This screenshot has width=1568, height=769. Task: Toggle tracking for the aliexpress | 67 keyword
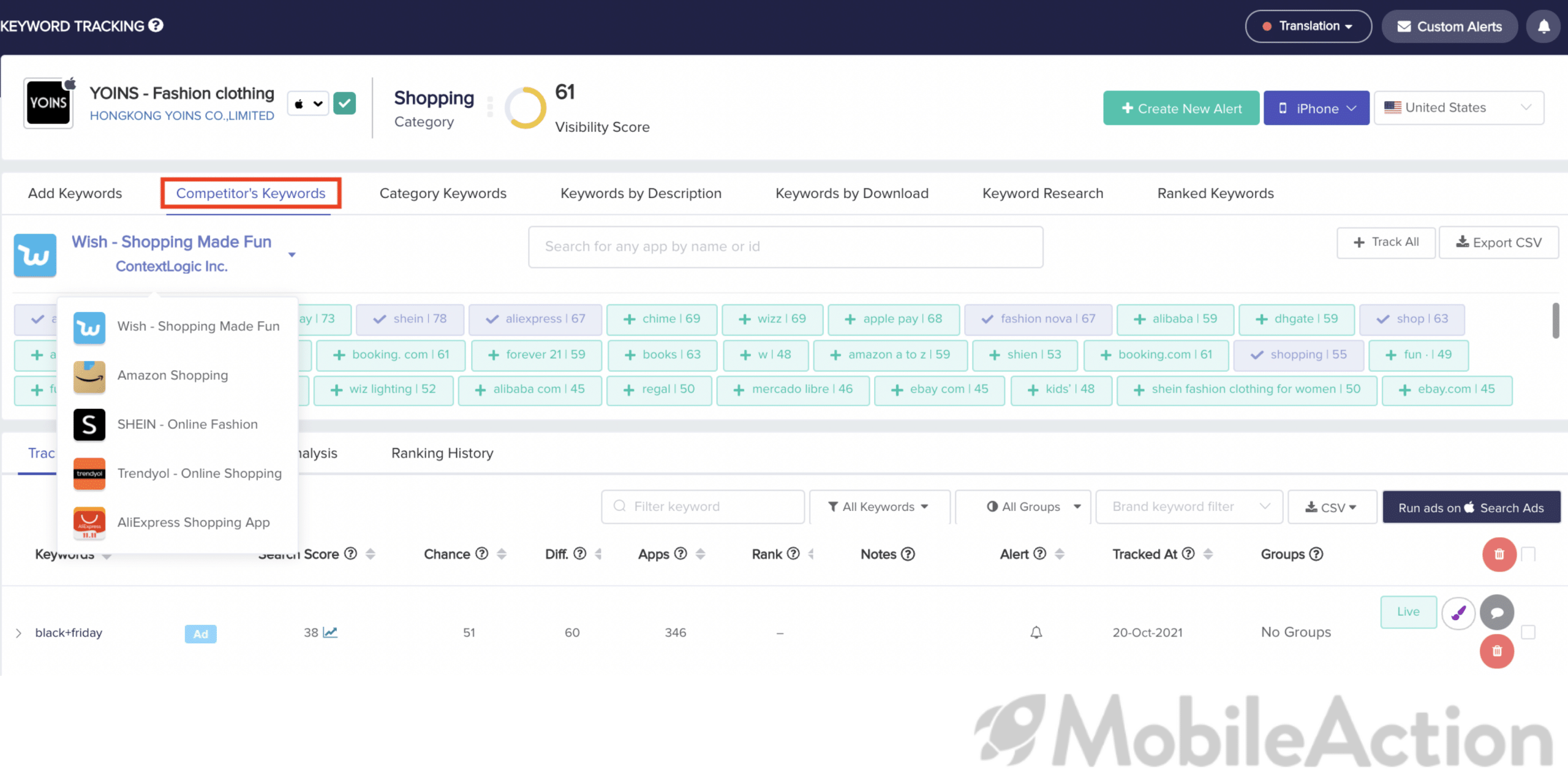pyautogui.click(x=535, y=319)
